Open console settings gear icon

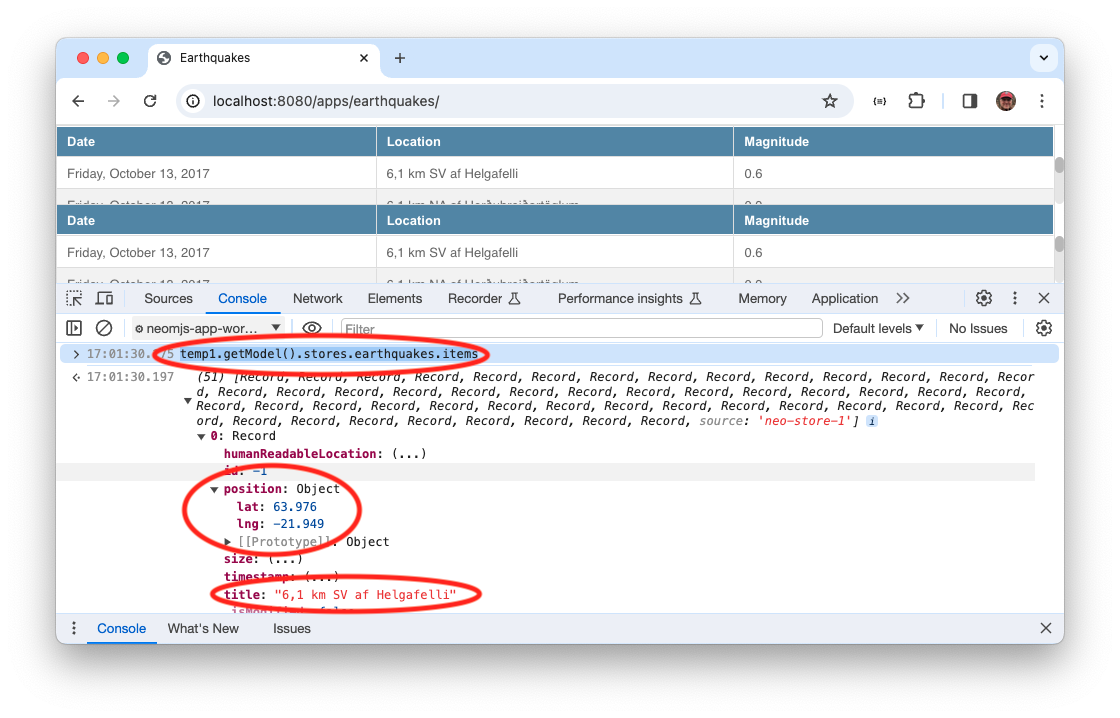coord(1044,328)
